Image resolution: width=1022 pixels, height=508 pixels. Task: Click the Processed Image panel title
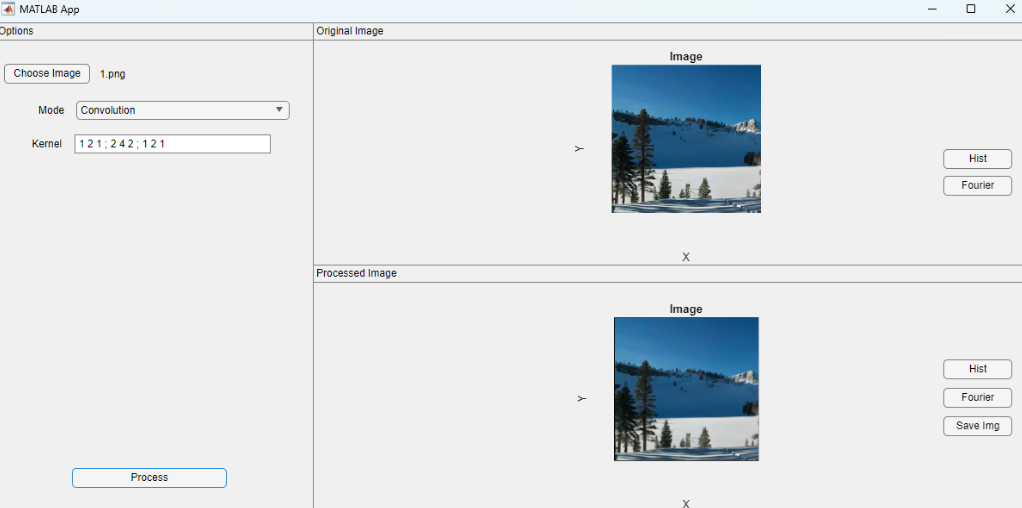(x=356, y=273)
